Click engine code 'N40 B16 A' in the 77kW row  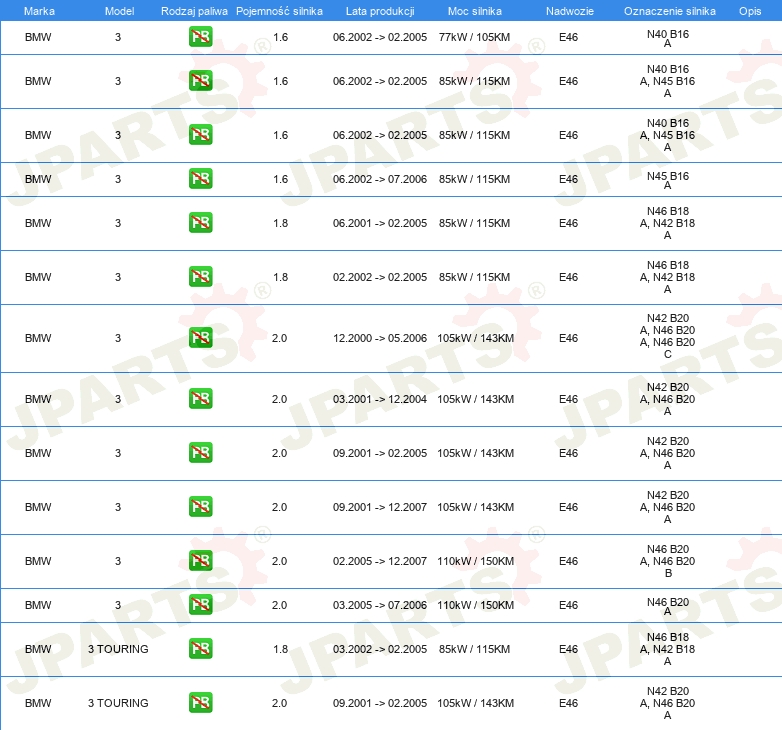(x=668, y=38)
